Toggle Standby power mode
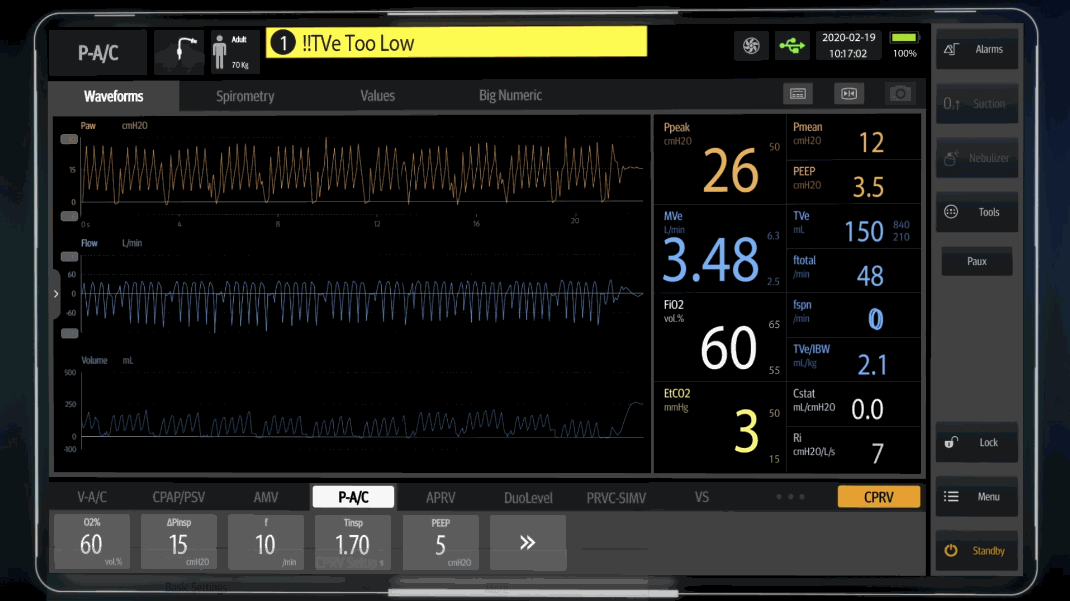This screenshot has height=601, width=1070. [x=976, y=551]
